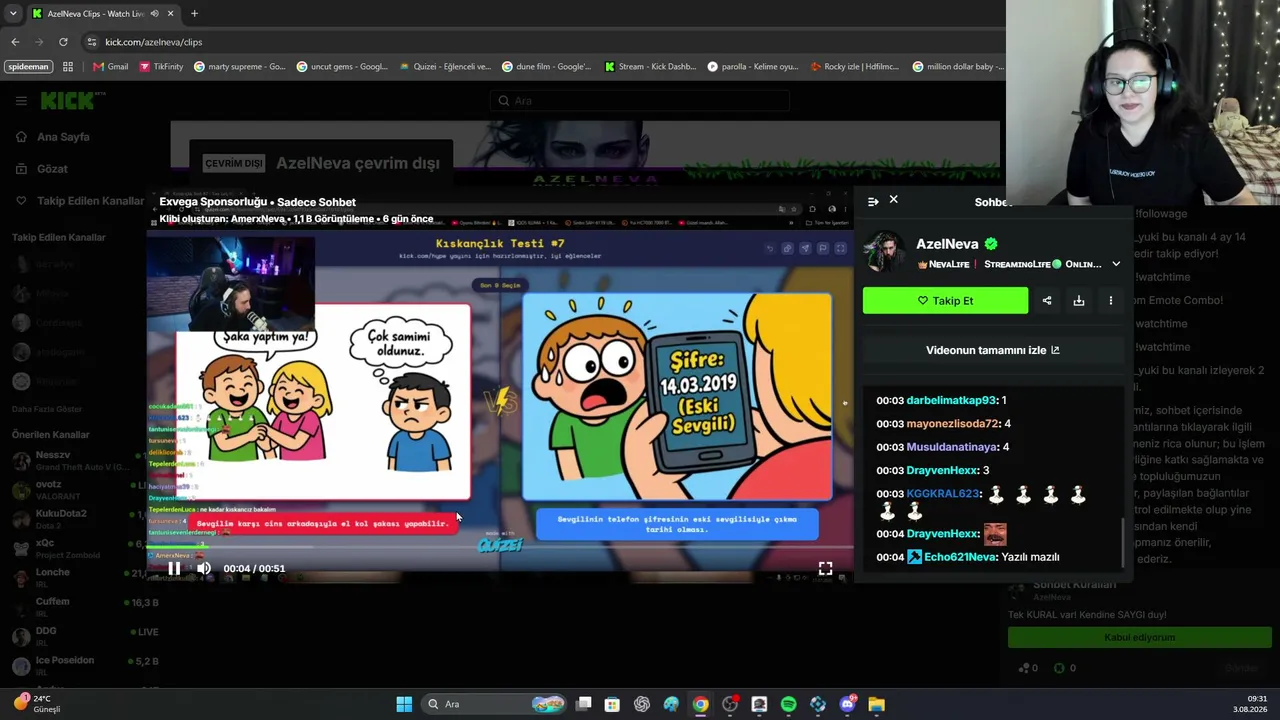Mute the AzelNeva Clips tab audio
Image resolution: width=1280 pixels, height=720 pixels.
click(x=154, y=14)
